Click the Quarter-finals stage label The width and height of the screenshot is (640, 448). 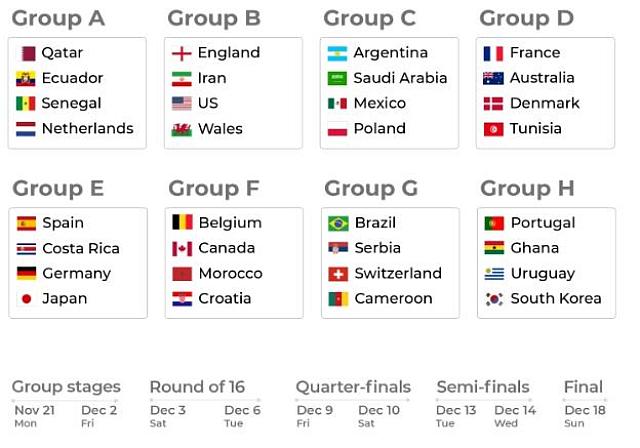coord(353,387)
